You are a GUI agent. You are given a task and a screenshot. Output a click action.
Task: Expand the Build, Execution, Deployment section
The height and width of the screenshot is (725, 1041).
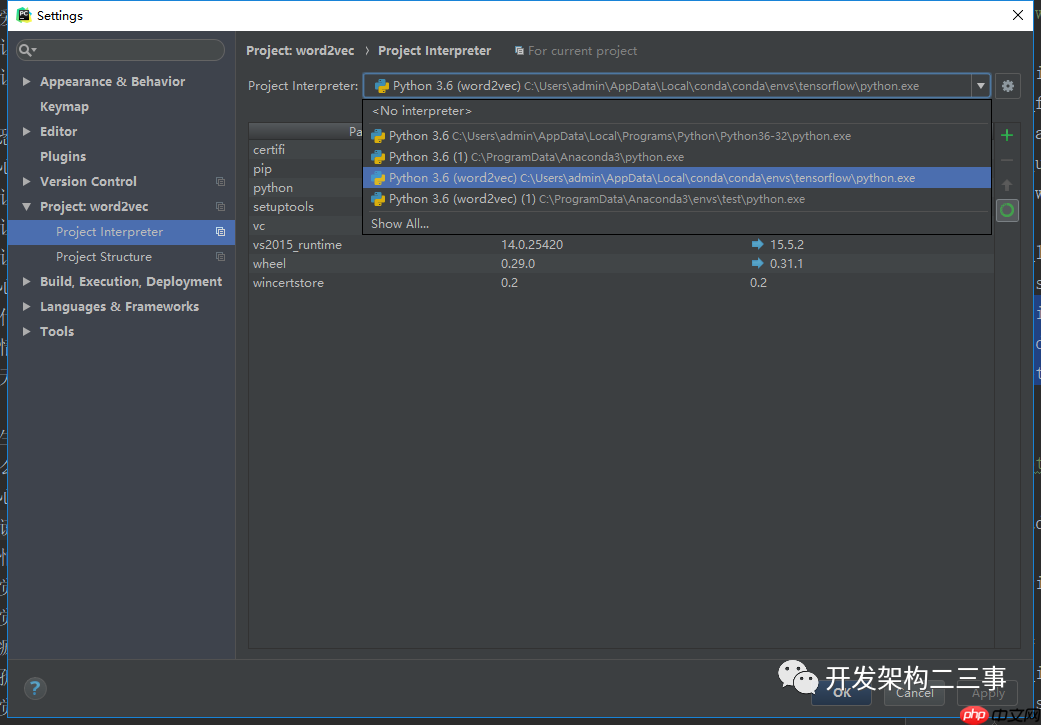[27, 282]
